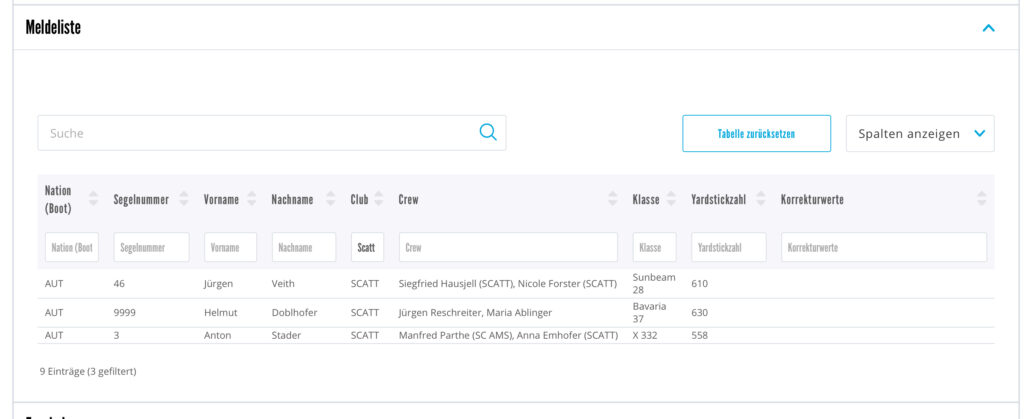The height and width of the screenshot is (419, 1024).
Task: Sort by Klasse column arrows
Action: point(671,198)
